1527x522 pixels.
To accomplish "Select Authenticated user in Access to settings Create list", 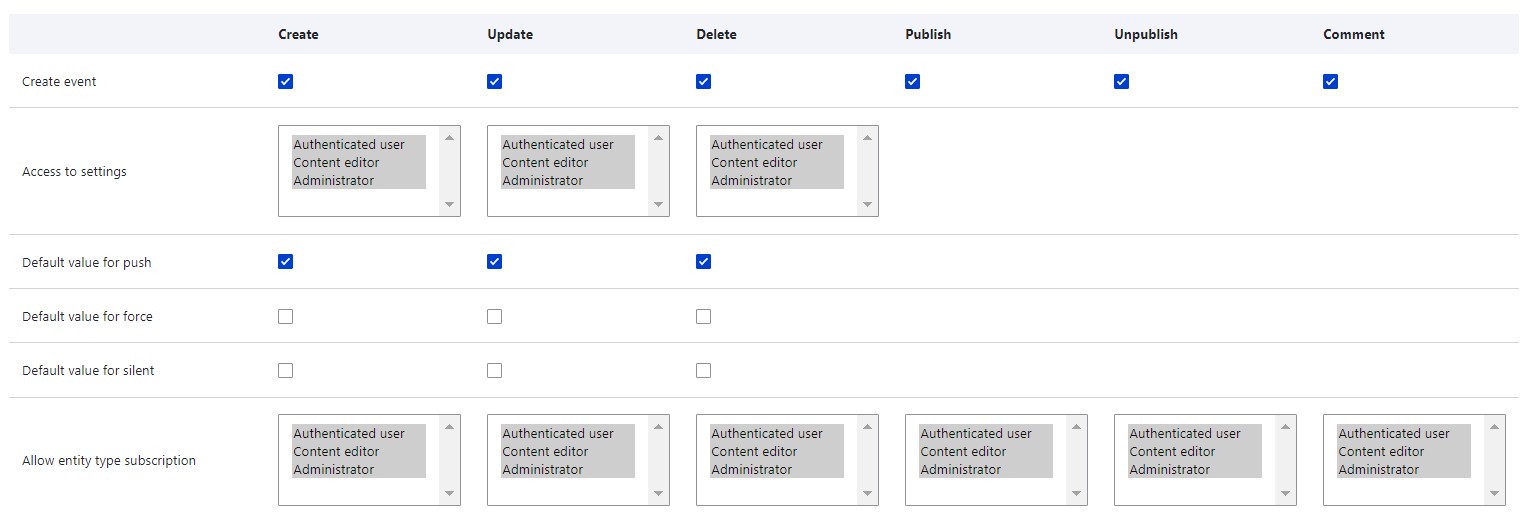I will tap(349, 145).
